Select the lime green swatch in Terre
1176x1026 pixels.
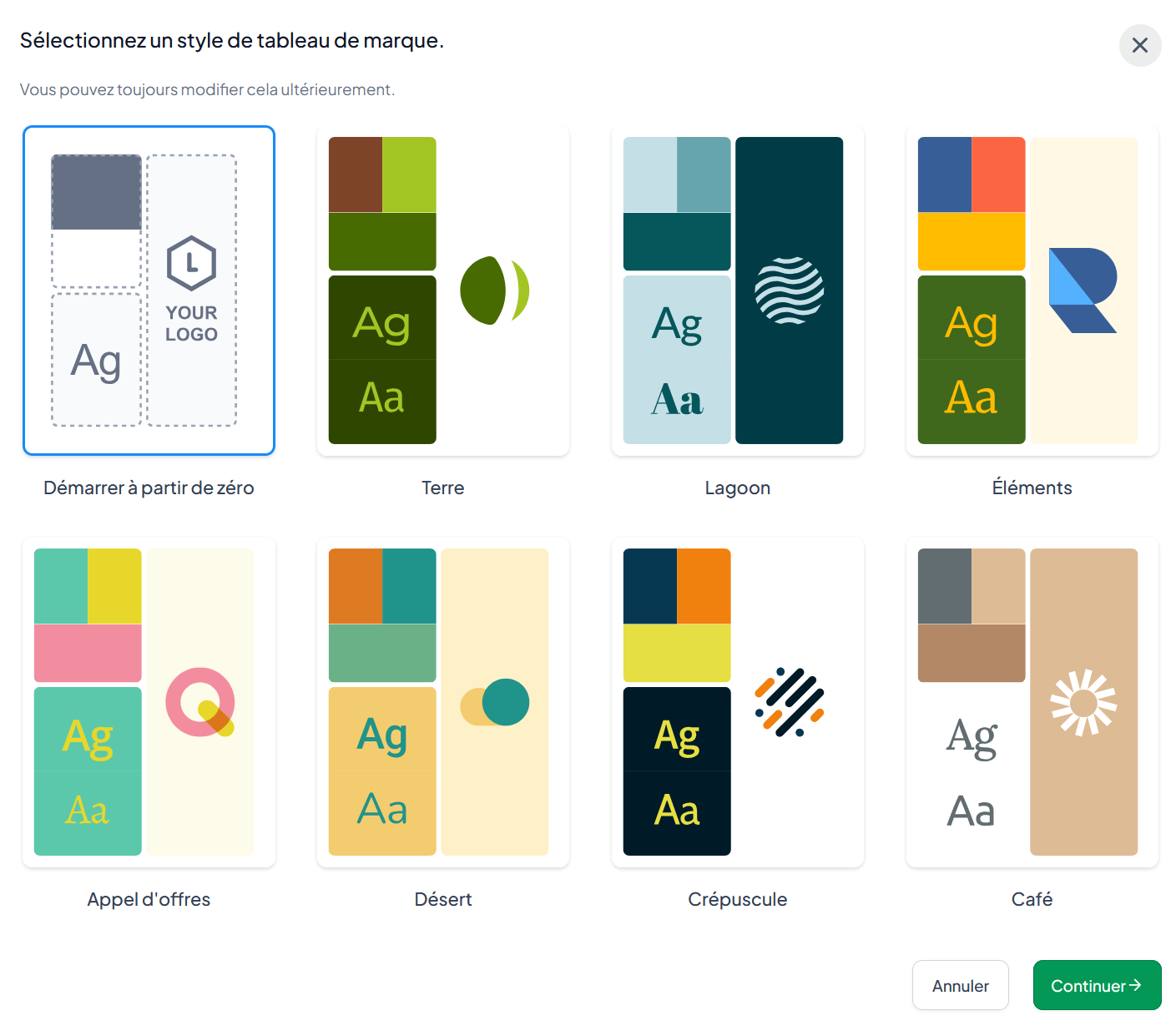coord(409,174)
